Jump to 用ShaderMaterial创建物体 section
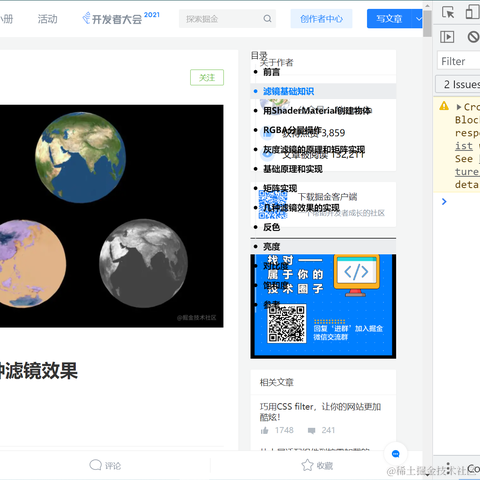480x480 pixels. click(317, 111)
